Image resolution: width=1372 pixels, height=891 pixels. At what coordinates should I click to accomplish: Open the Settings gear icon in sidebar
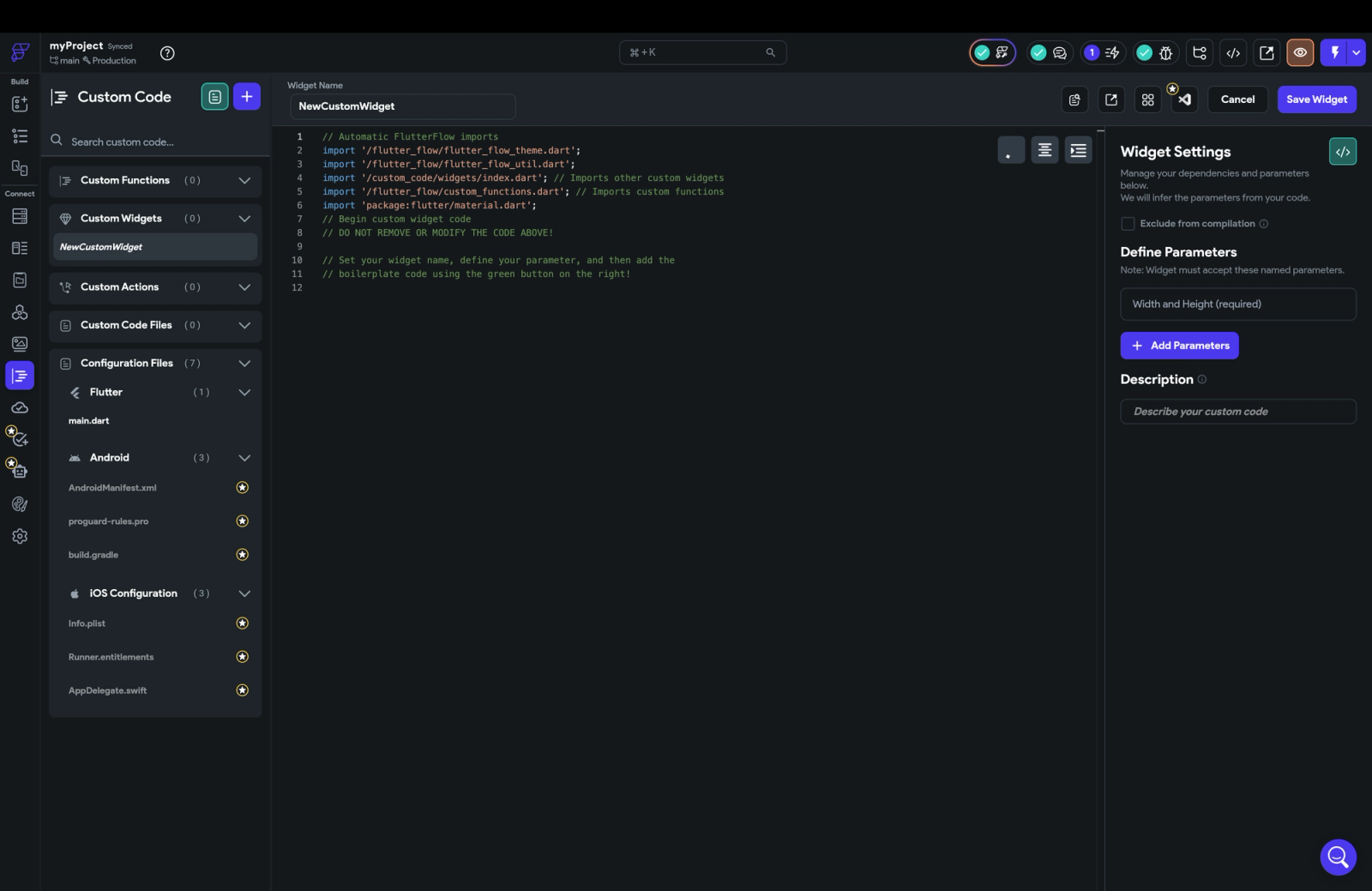pos(20,536)
